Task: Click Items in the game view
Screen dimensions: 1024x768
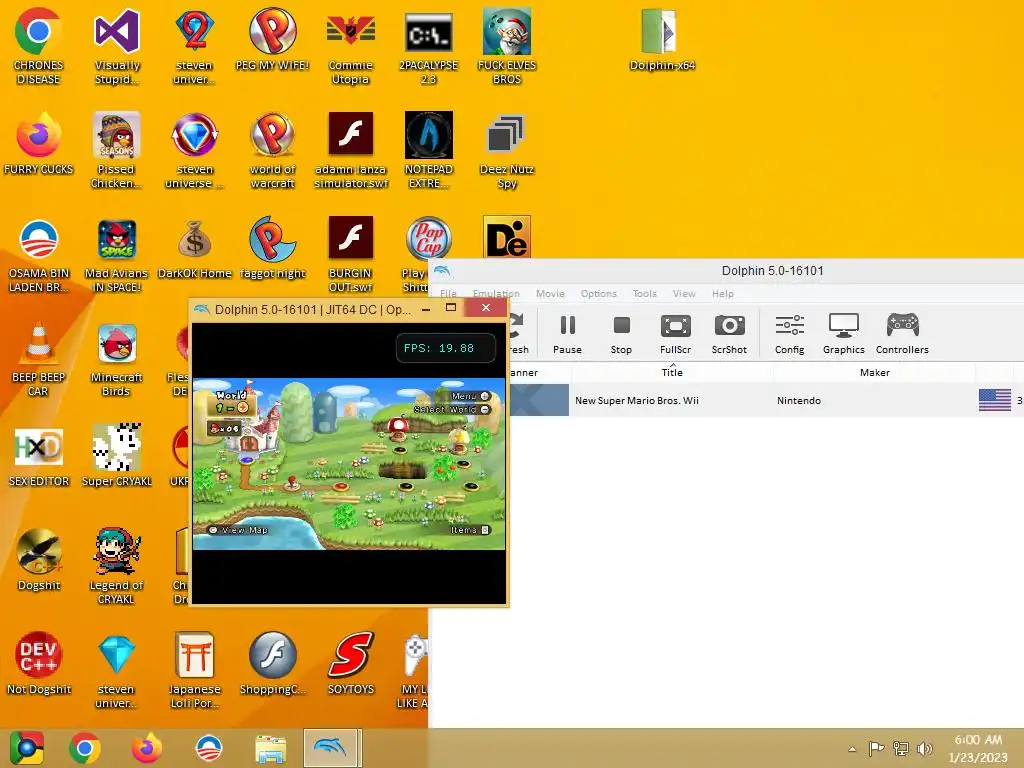Action: (x=470, y=530)
